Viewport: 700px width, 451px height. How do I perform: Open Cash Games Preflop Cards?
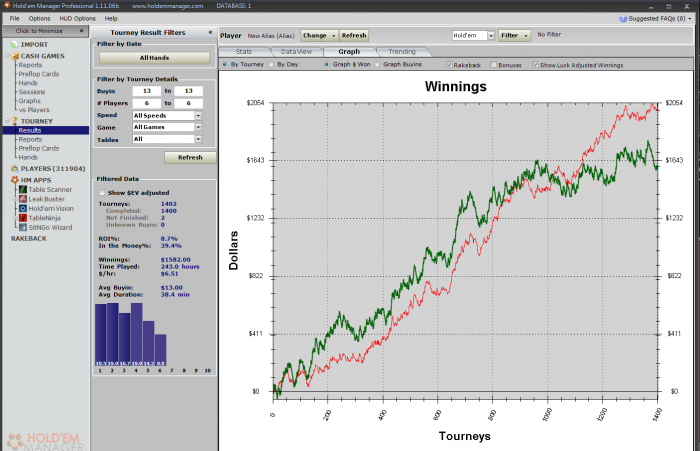coord(39,74)
